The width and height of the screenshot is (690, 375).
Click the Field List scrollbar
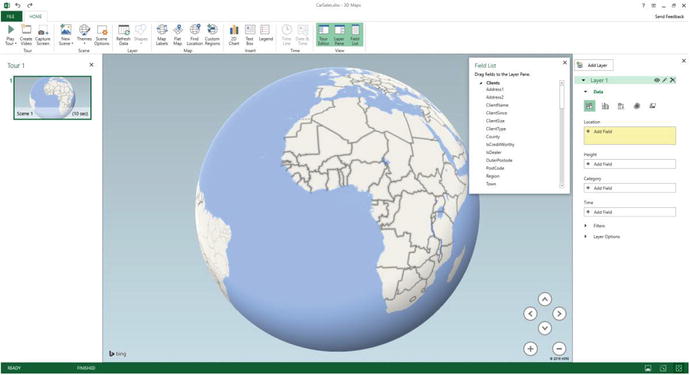click(562, 134)
